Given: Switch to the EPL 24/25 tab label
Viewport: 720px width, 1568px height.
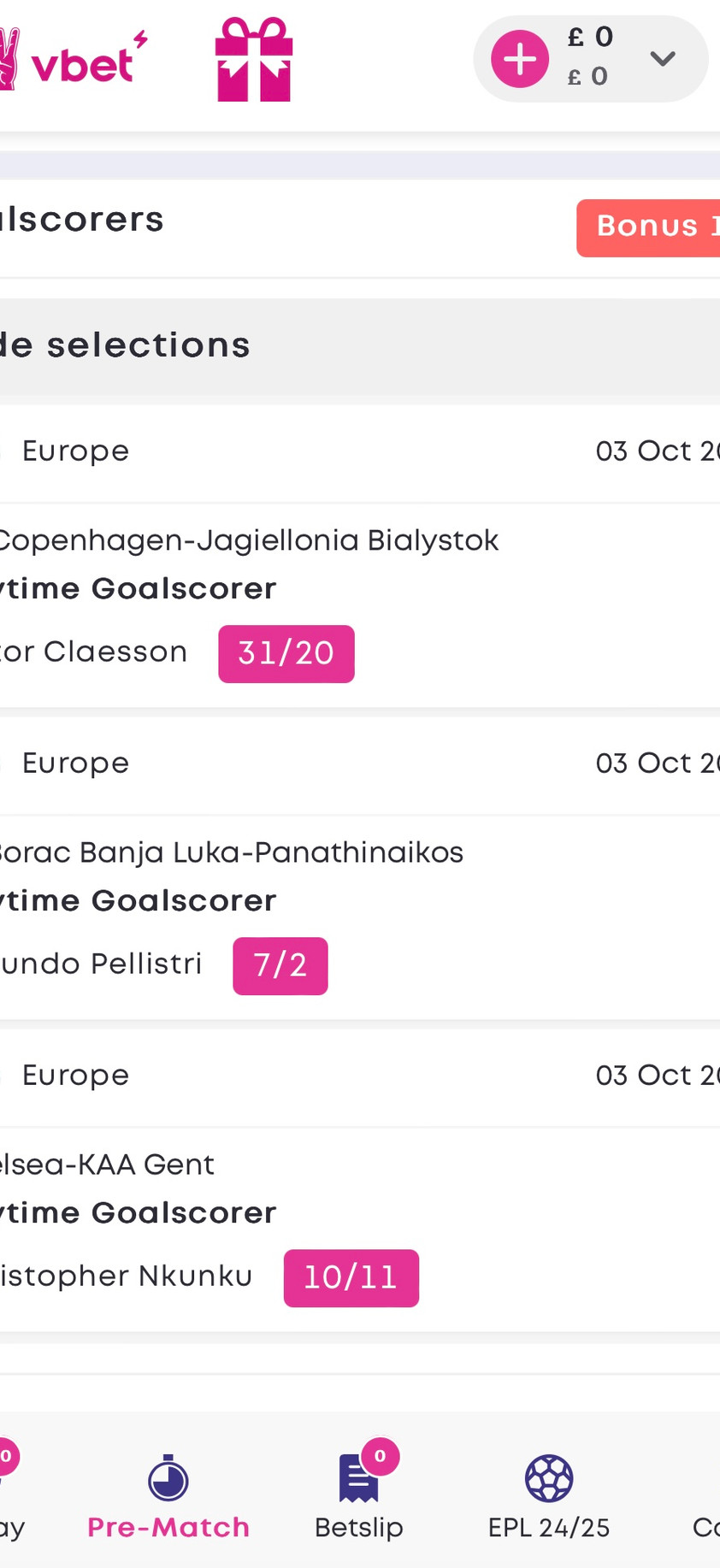Looking at the screenshot, I should [x=549, y=1528].
